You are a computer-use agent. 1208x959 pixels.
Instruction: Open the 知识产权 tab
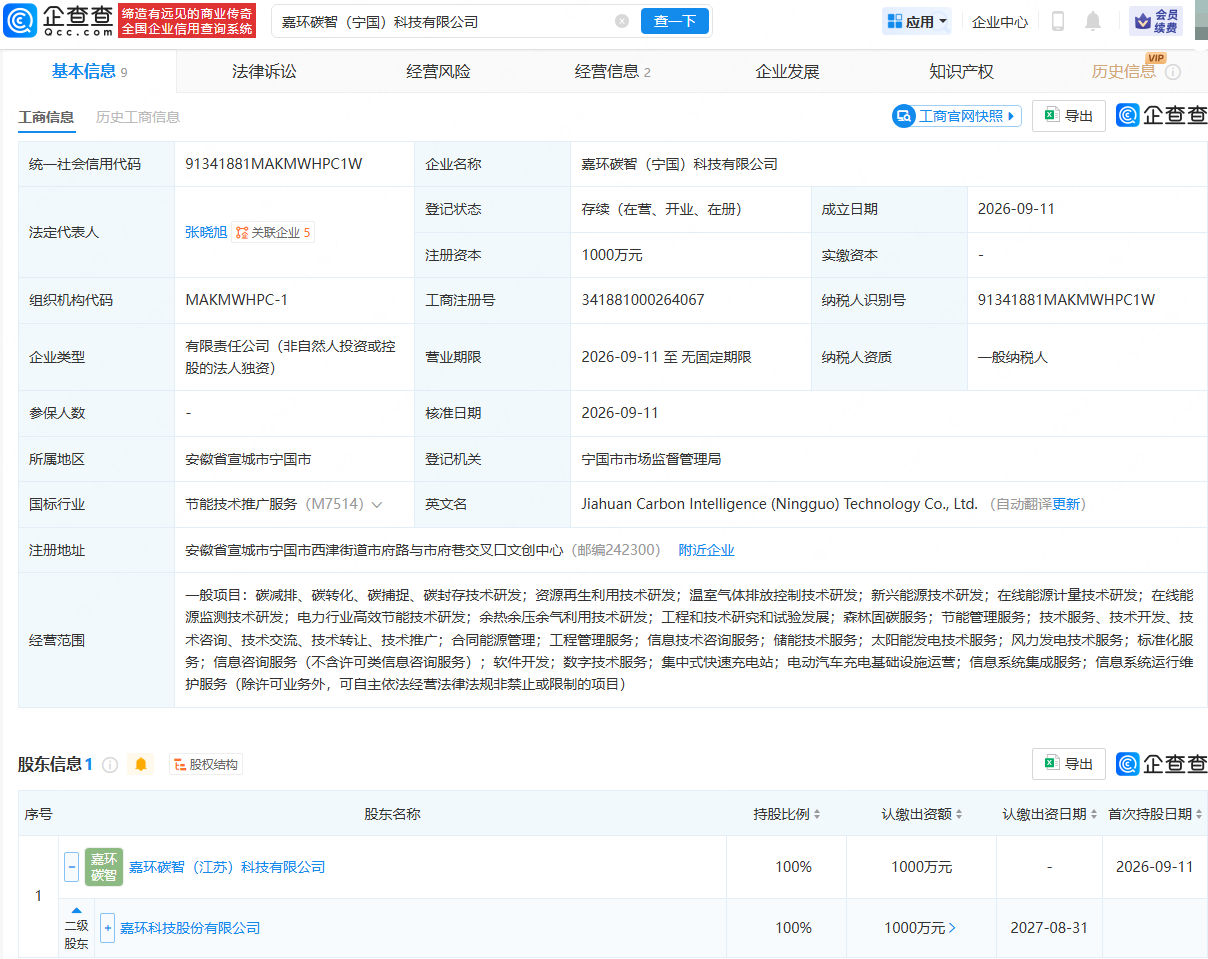point(961,72)
